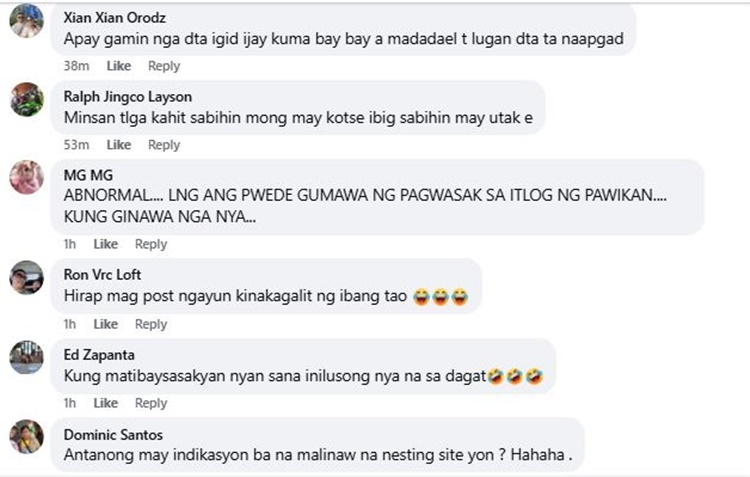Like Ralph Jingco Layson's comment
The width and height of the screenshot is (750, 477).
[119, 145]
